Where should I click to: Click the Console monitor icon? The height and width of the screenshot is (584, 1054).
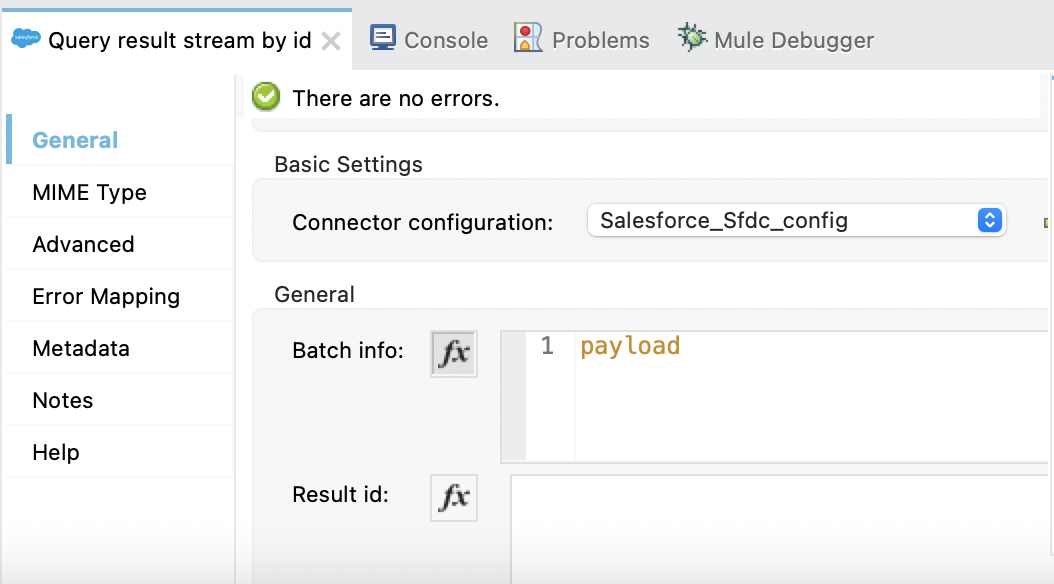(x=381, y=39)
